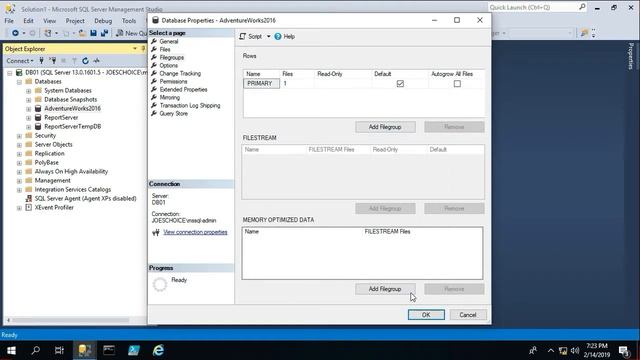Open Task View from the taskbar
Image resolution: width=640 pixels, height=360 pixels.
pos(59,350)
